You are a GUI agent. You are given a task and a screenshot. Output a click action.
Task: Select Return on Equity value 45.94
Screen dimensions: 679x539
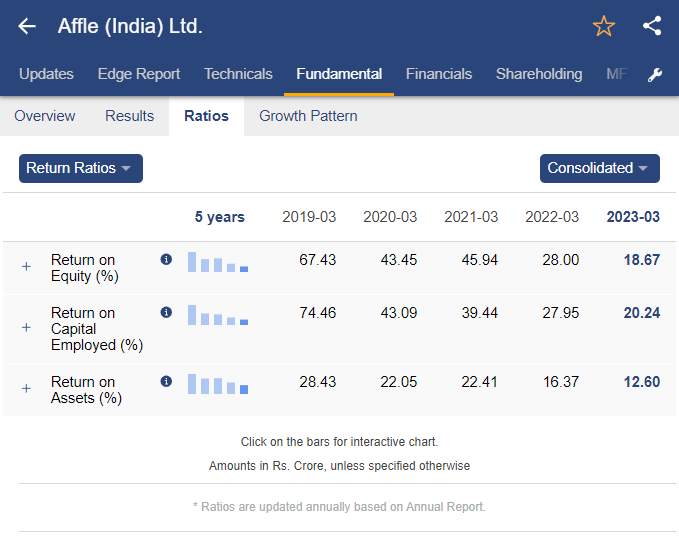tap(480, 260)
